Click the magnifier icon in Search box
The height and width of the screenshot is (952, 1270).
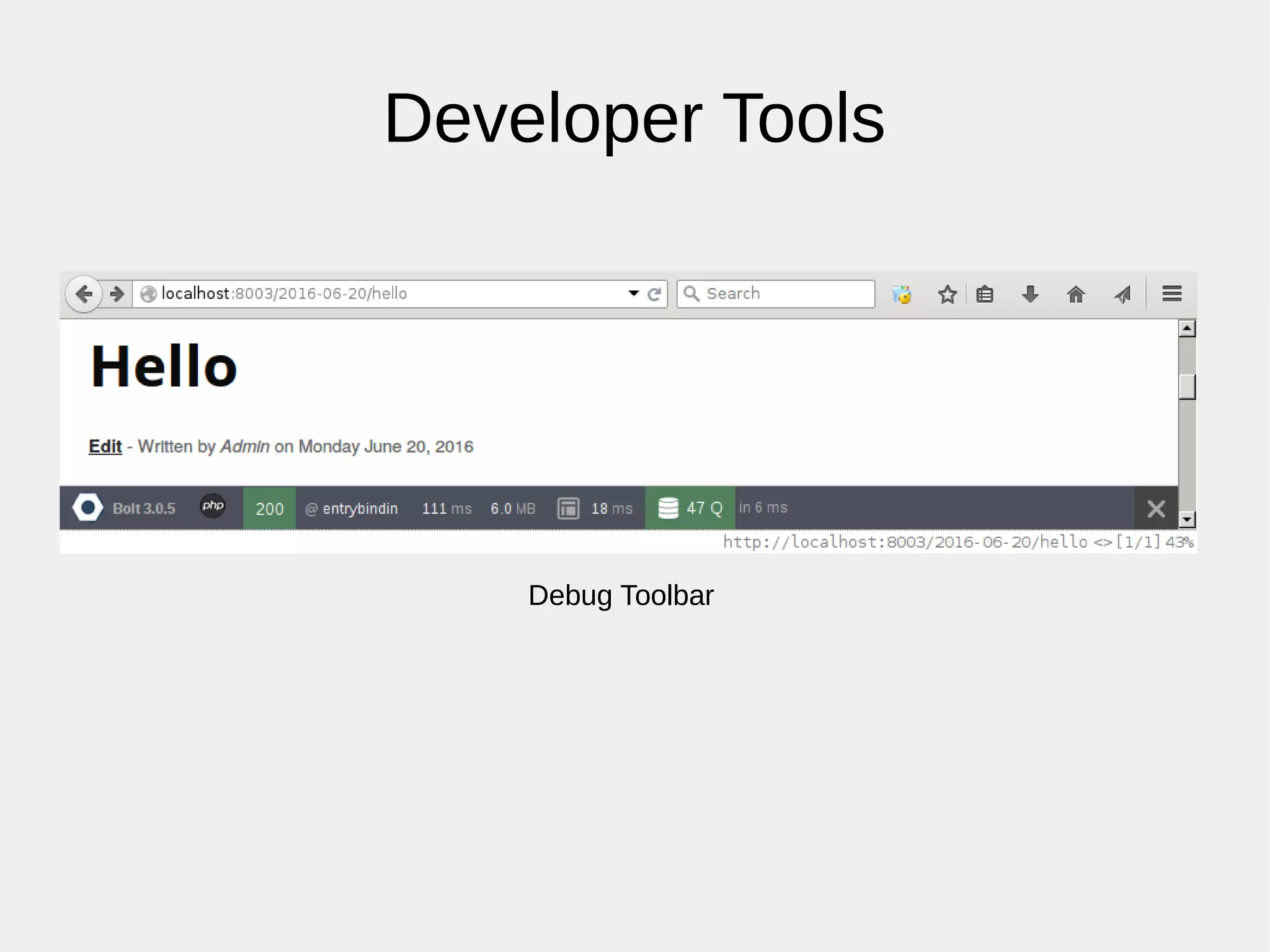(691, 293)
